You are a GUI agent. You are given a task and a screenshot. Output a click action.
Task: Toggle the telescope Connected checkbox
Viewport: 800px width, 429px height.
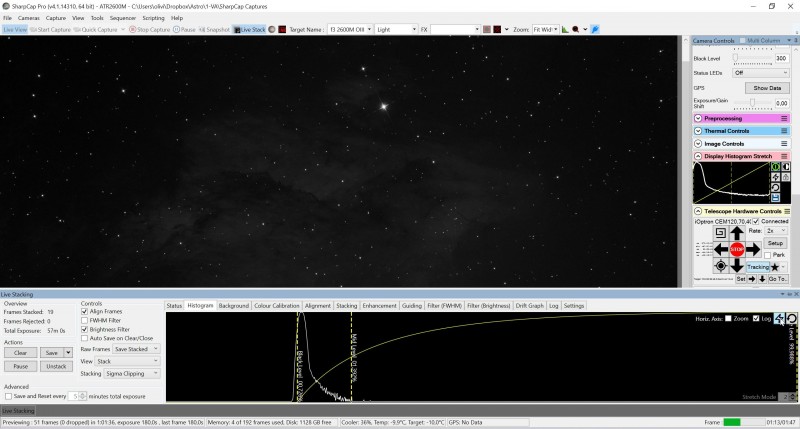pos(756,221)
